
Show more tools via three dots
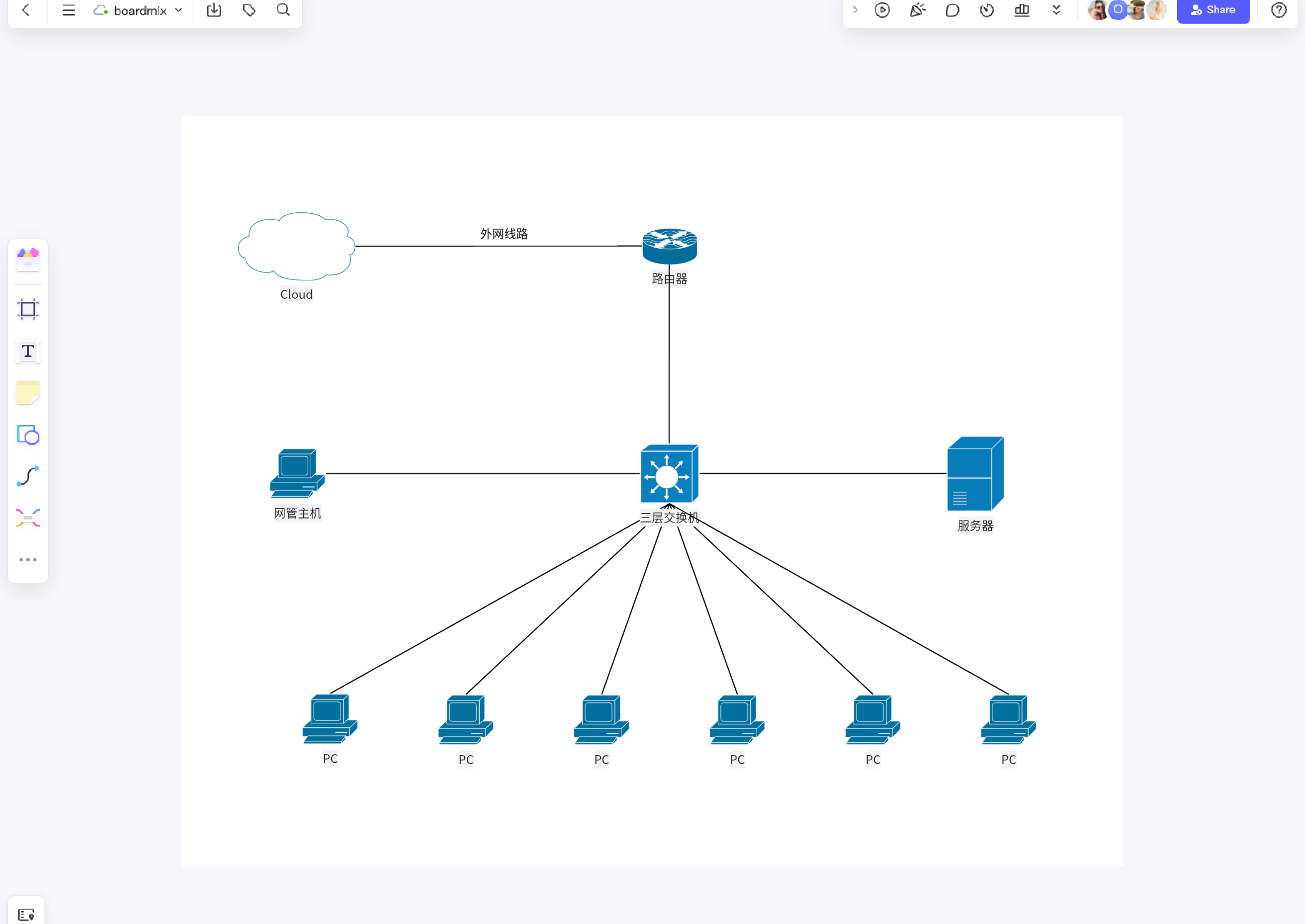(x=27, y=560)
